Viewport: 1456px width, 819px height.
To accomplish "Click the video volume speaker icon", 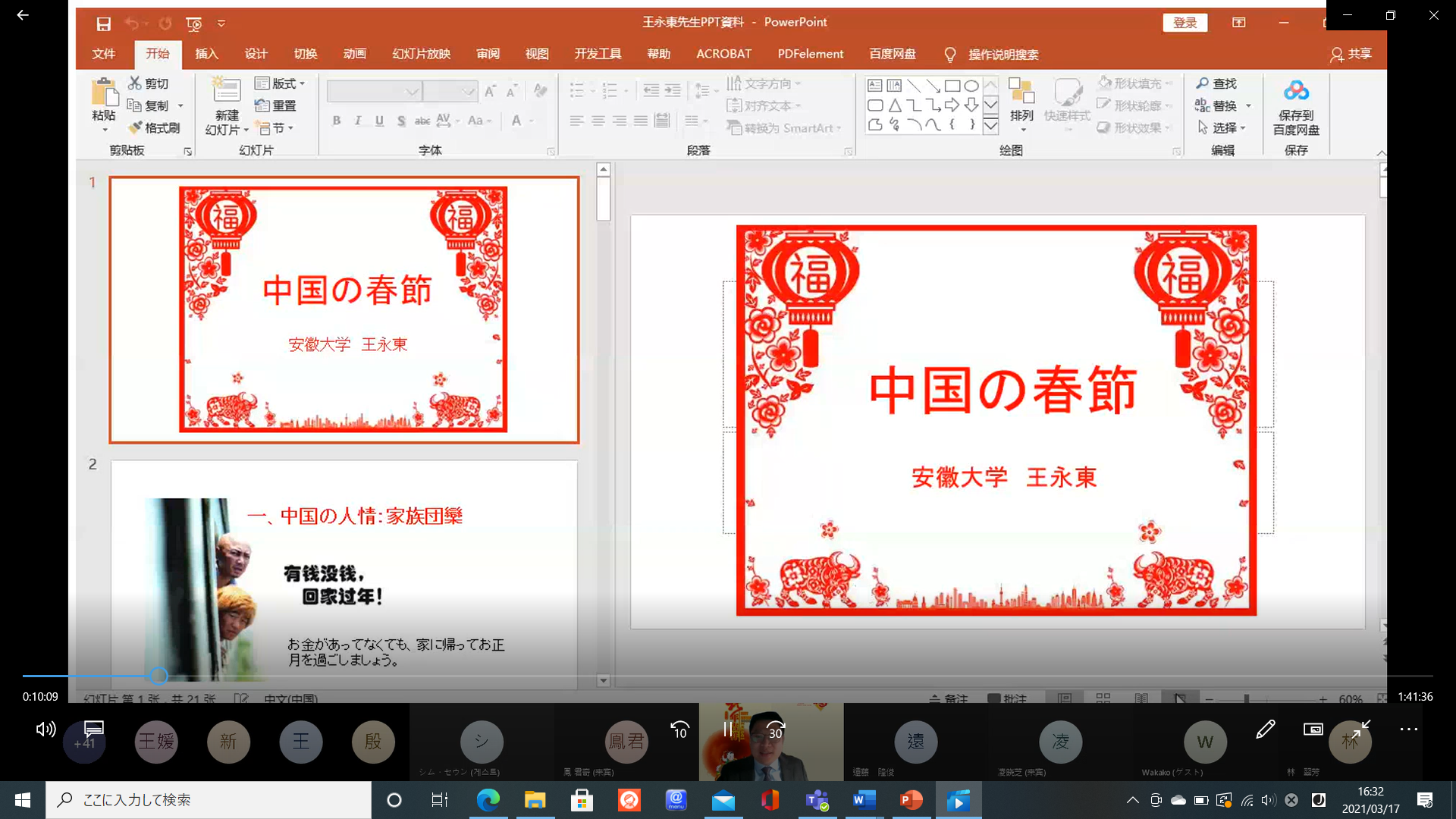I will pyautogui.click(x=45, y=730).
